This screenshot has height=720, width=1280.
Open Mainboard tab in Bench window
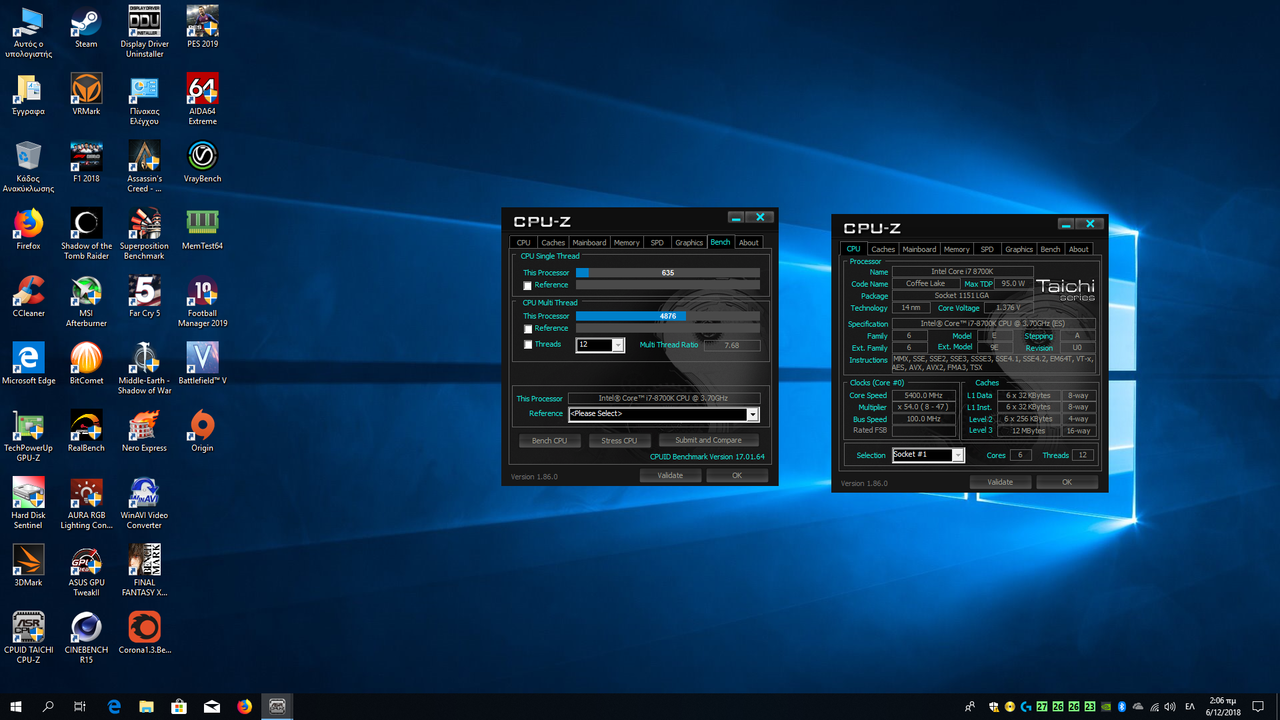589,242
